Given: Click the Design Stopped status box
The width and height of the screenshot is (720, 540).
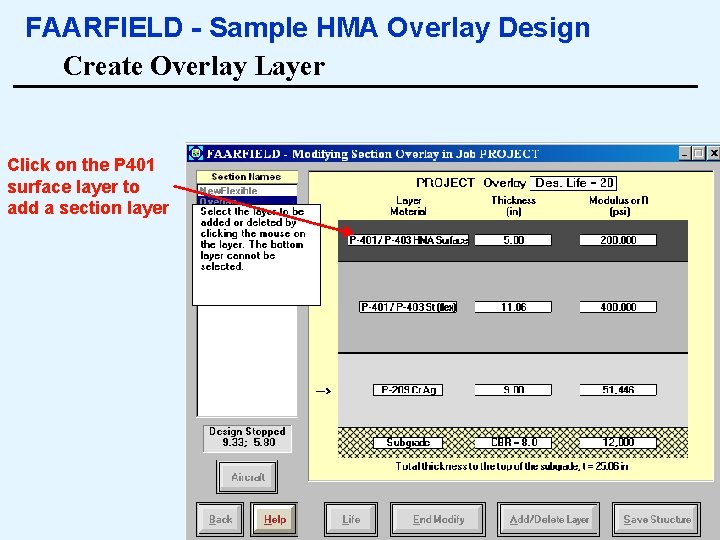Looking at the screenshot, I should click(x=248, y=438).
